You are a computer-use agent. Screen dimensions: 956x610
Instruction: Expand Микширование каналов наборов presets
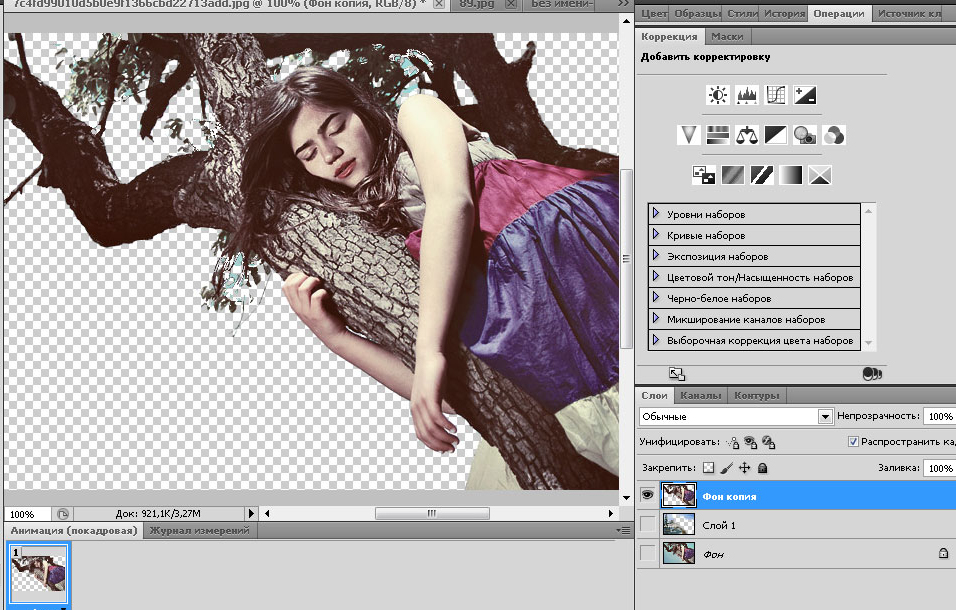(656, 319)
